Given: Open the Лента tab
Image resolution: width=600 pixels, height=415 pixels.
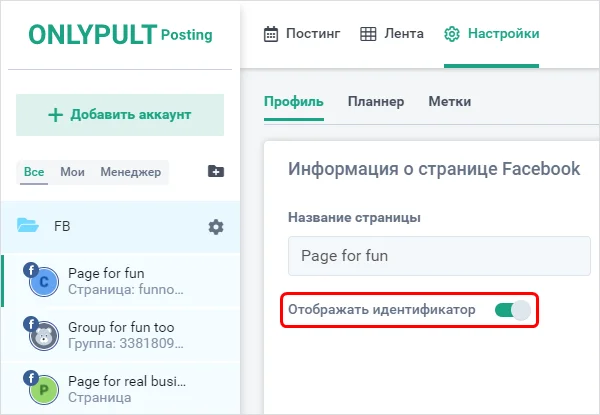Looking at the screenshot, I should 392,34.
